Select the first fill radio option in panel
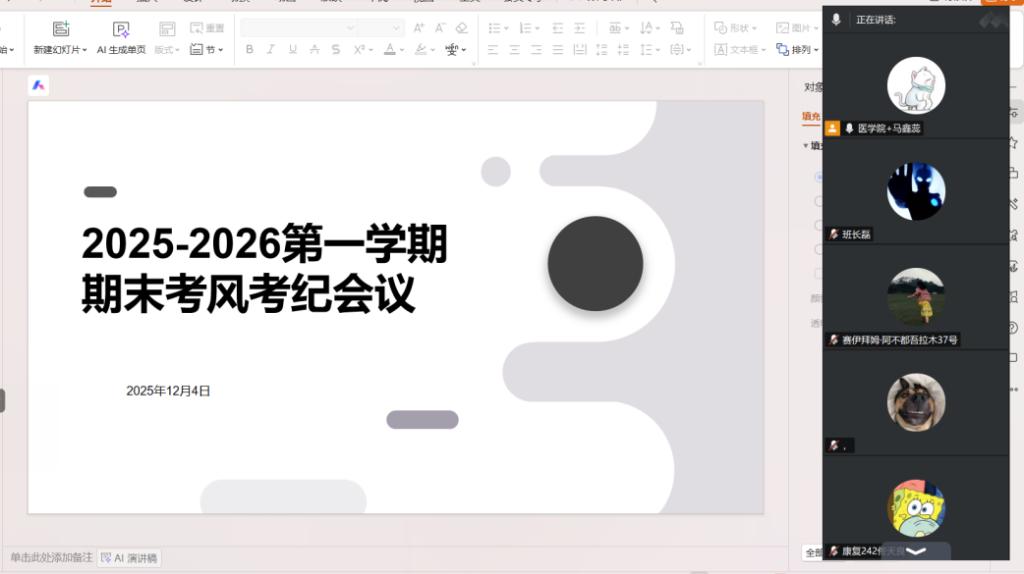The height and width of the screenshot is (574, 1024). 818,177
